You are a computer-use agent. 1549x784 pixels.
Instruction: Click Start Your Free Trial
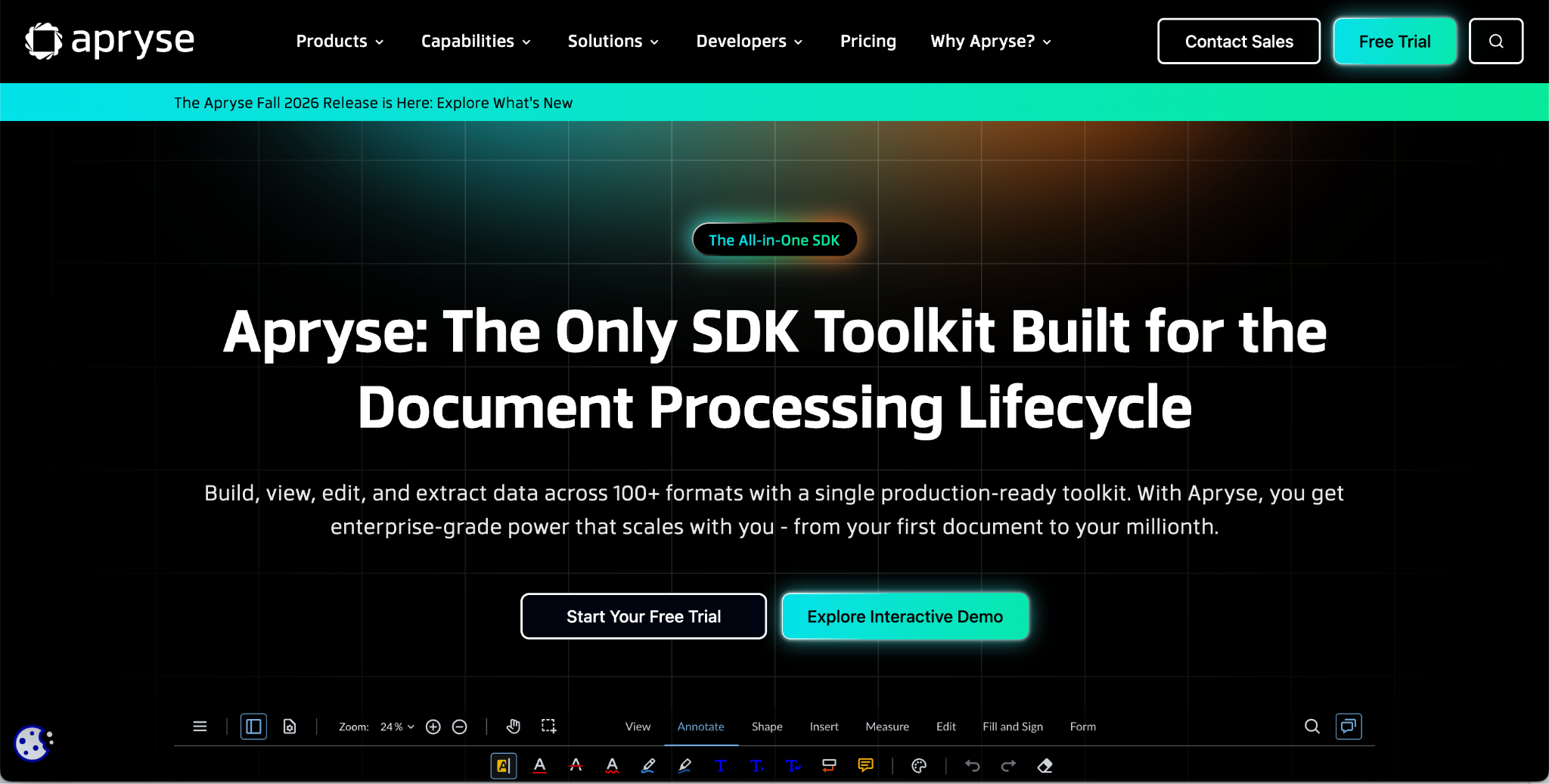pyautogui.click(x=644, y=616)
